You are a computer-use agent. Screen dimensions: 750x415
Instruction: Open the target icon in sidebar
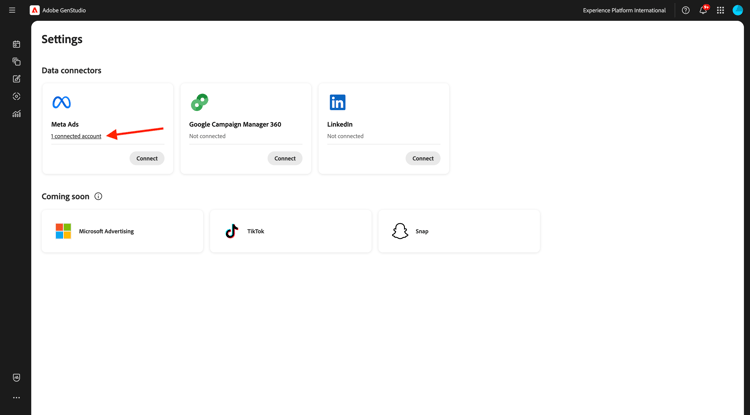coord(16,96)
